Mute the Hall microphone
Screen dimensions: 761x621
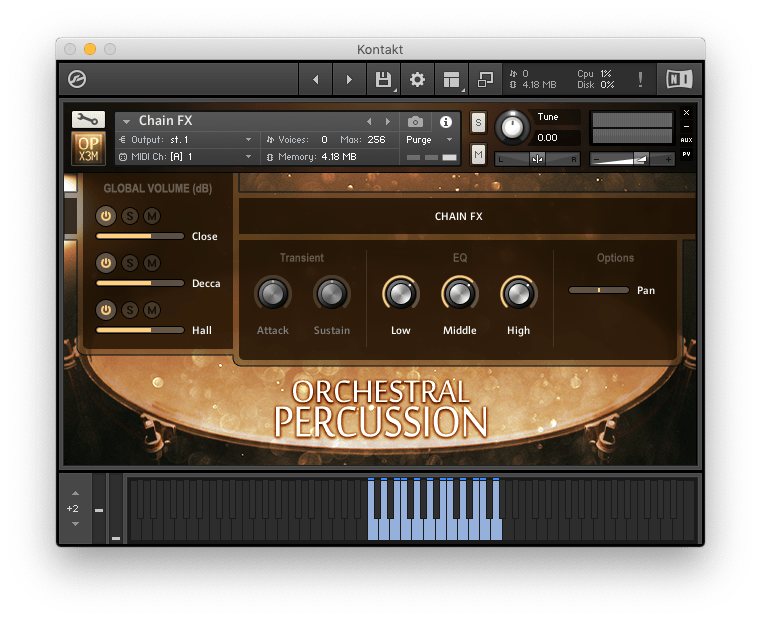coord(152,310)
